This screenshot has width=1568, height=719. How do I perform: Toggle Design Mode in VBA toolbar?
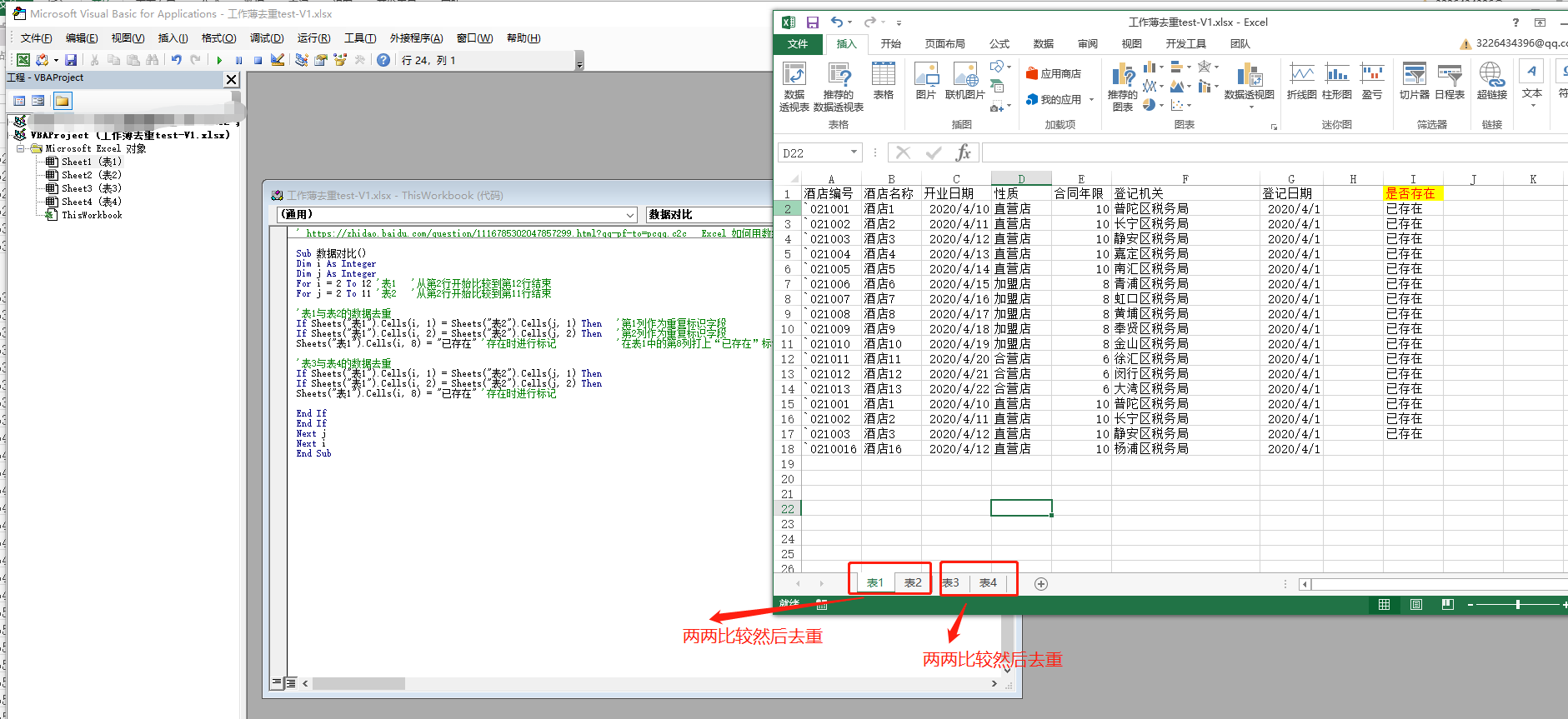(278, 60)
